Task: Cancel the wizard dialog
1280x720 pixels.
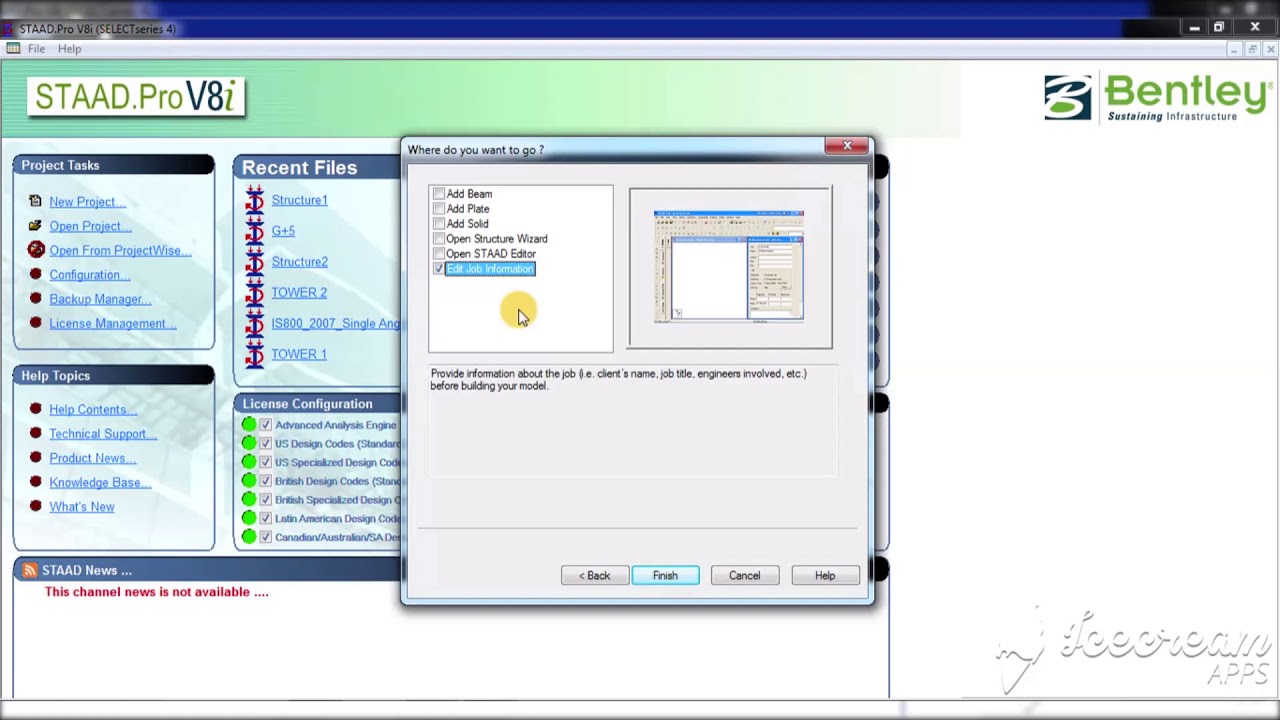Action: pos(744,576)
